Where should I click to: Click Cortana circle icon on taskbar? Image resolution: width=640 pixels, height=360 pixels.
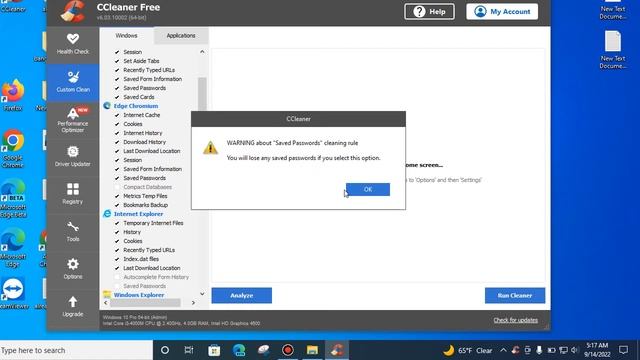165,350
